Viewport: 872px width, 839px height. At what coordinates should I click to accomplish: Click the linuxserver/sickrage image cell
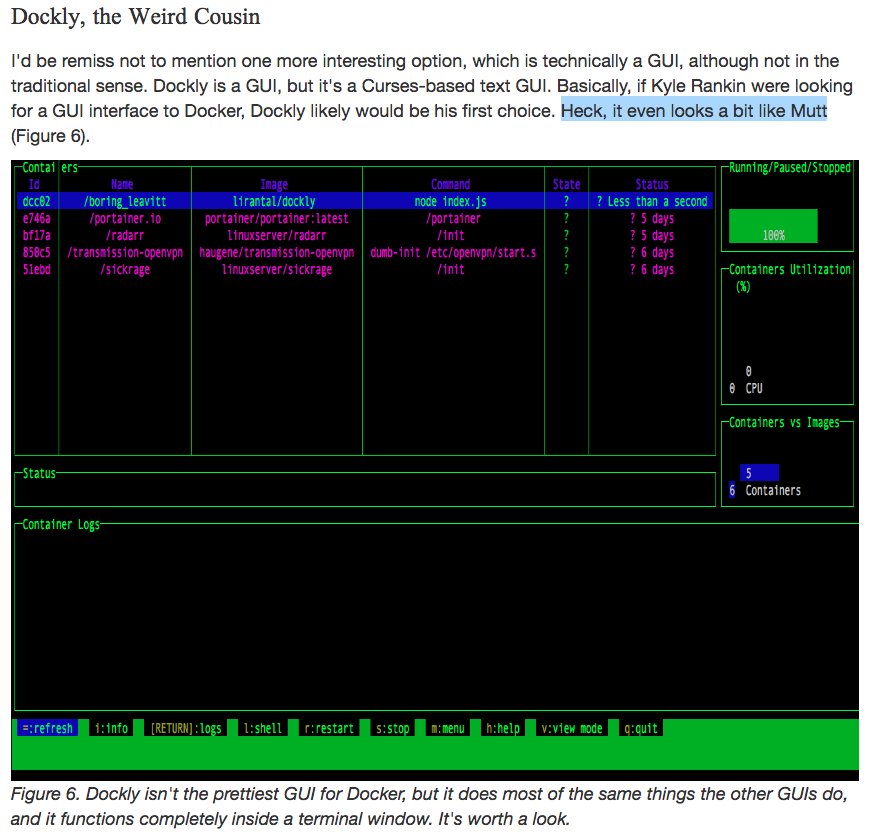click(x=276, y=270)
